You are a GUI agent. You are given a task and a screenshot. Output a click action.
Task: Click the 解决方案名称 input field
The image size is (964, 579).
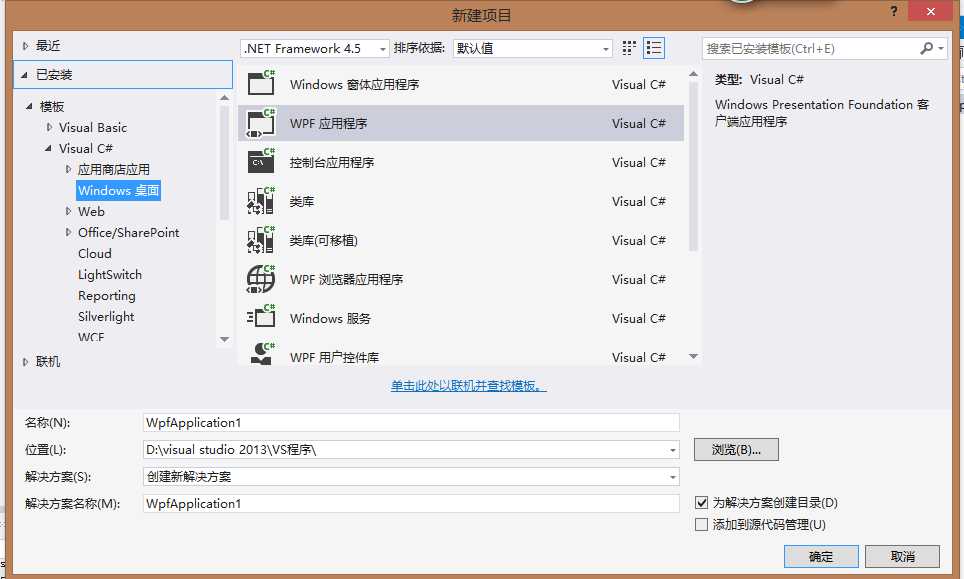[411, 503]
